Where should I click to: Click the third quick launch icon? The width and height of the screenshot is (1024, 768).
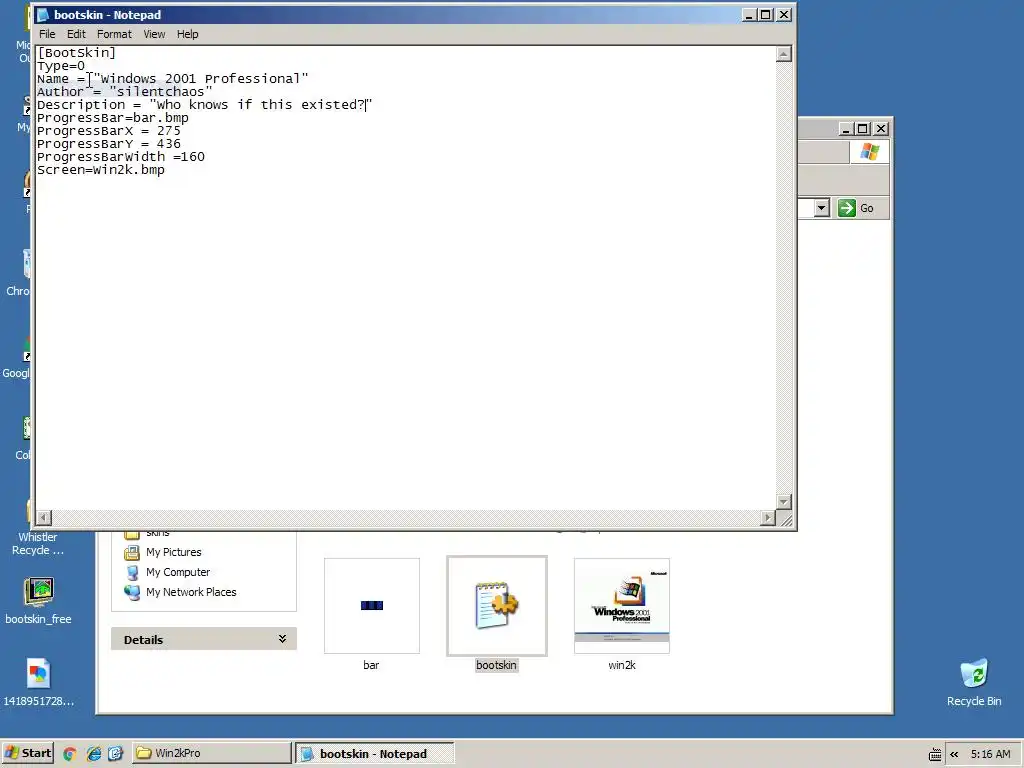(116, 754)
